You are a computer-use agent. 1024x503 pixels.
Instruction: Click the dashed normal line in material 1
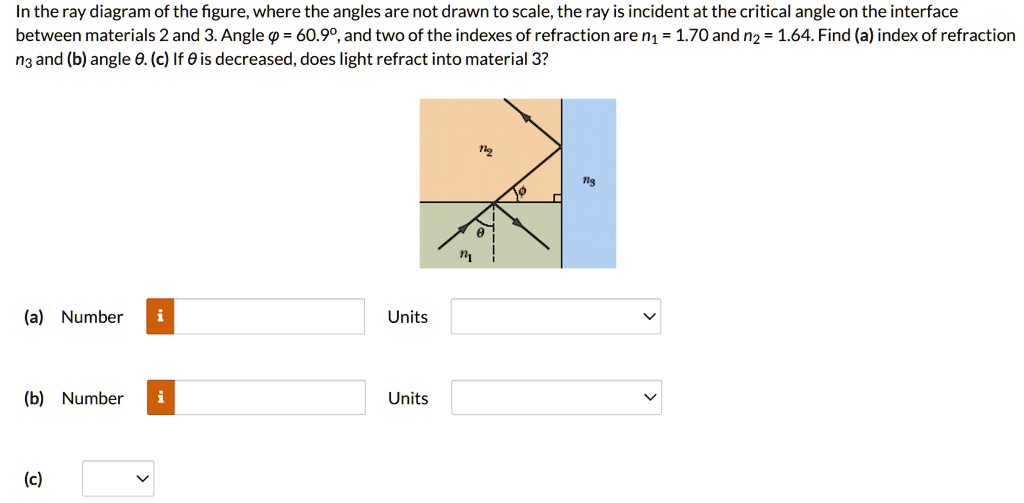[x=494, y=236]
